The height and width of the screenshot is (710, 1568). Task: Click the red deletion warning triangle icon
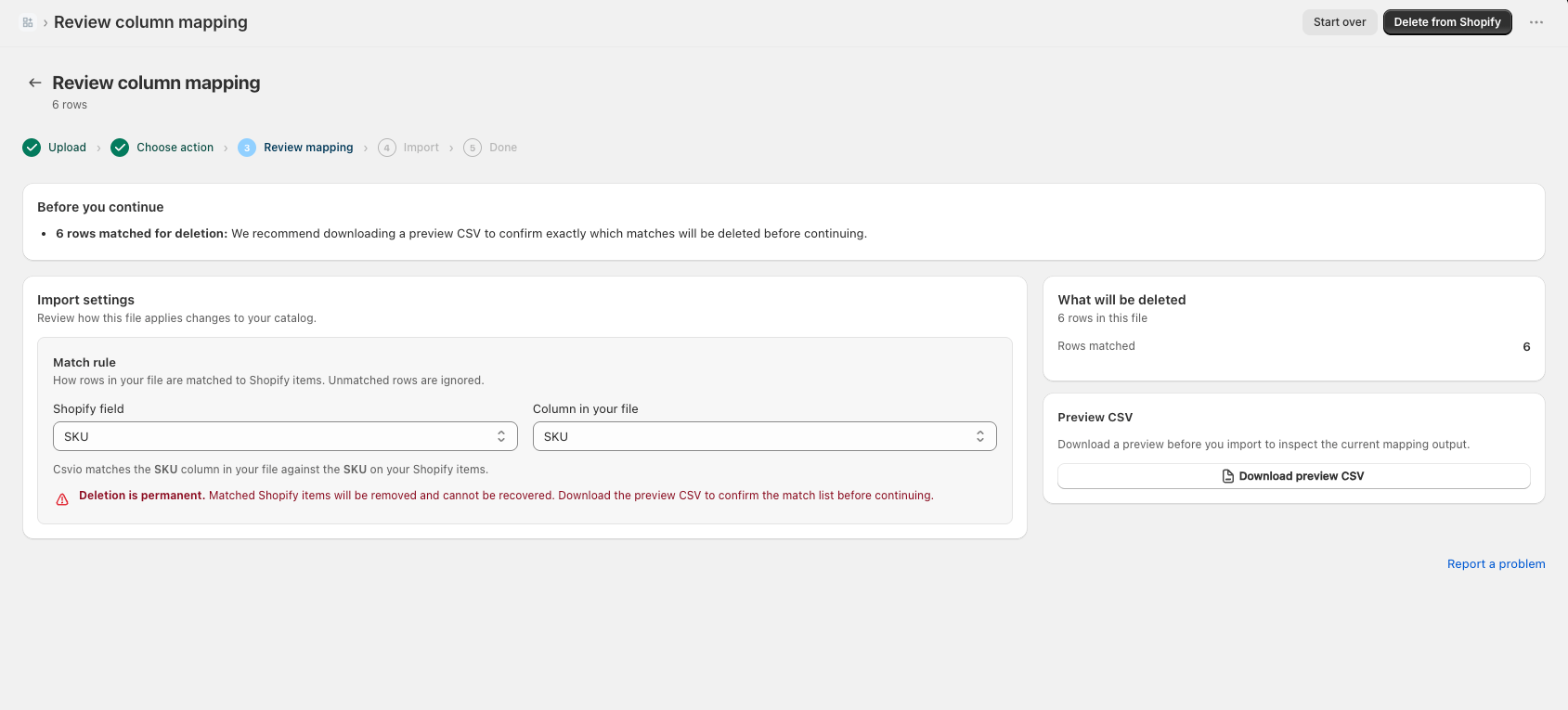click(62, 497)
